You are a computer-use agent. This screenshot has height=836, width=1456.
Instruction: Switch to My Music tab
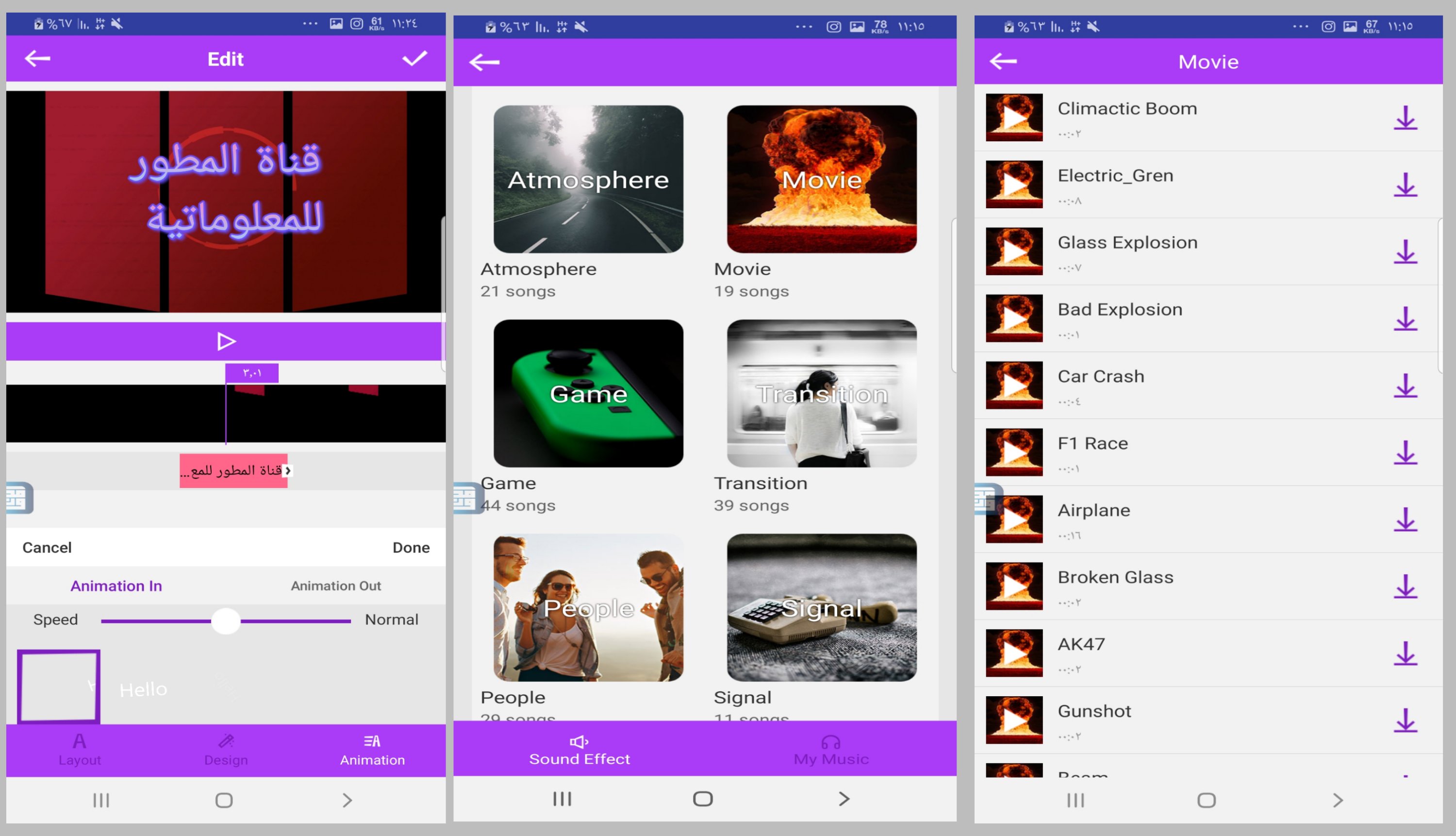[x=830, y=749]
